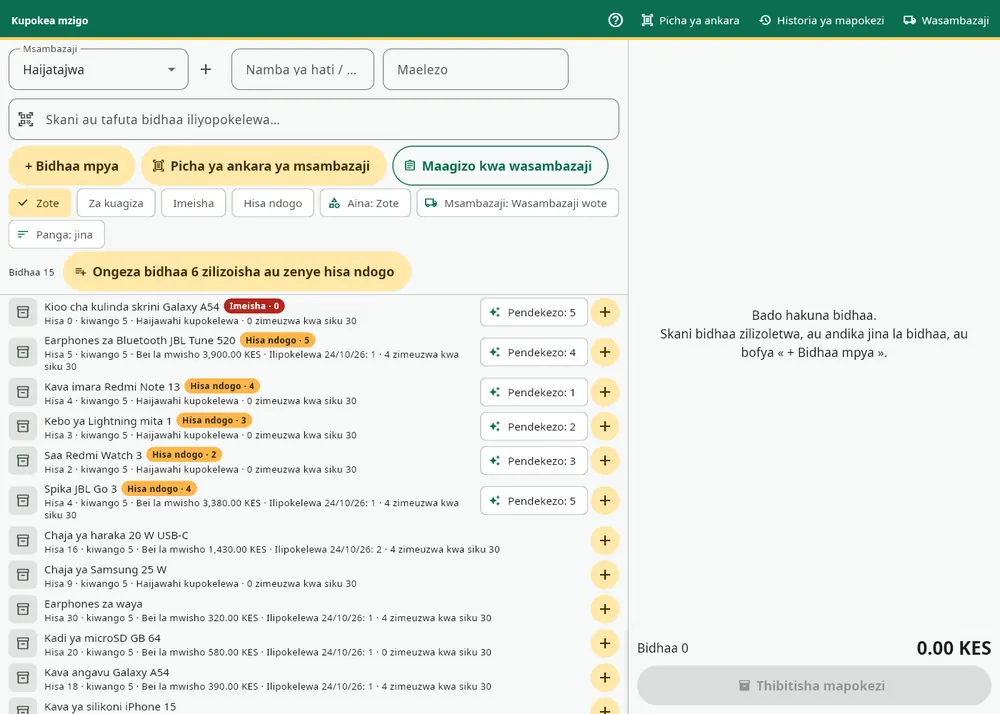This screenshot has width=1000, height=714.
Task: Add Saa Redmi Watch 3 item
Action: pos(605,461)
